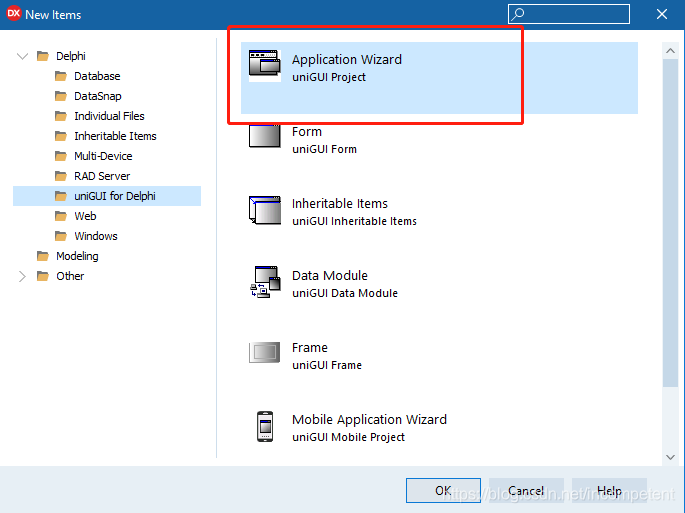The image size is (685, 513).
Task: Click the DataSnap folder icon
Action: (x=61, y=96)
